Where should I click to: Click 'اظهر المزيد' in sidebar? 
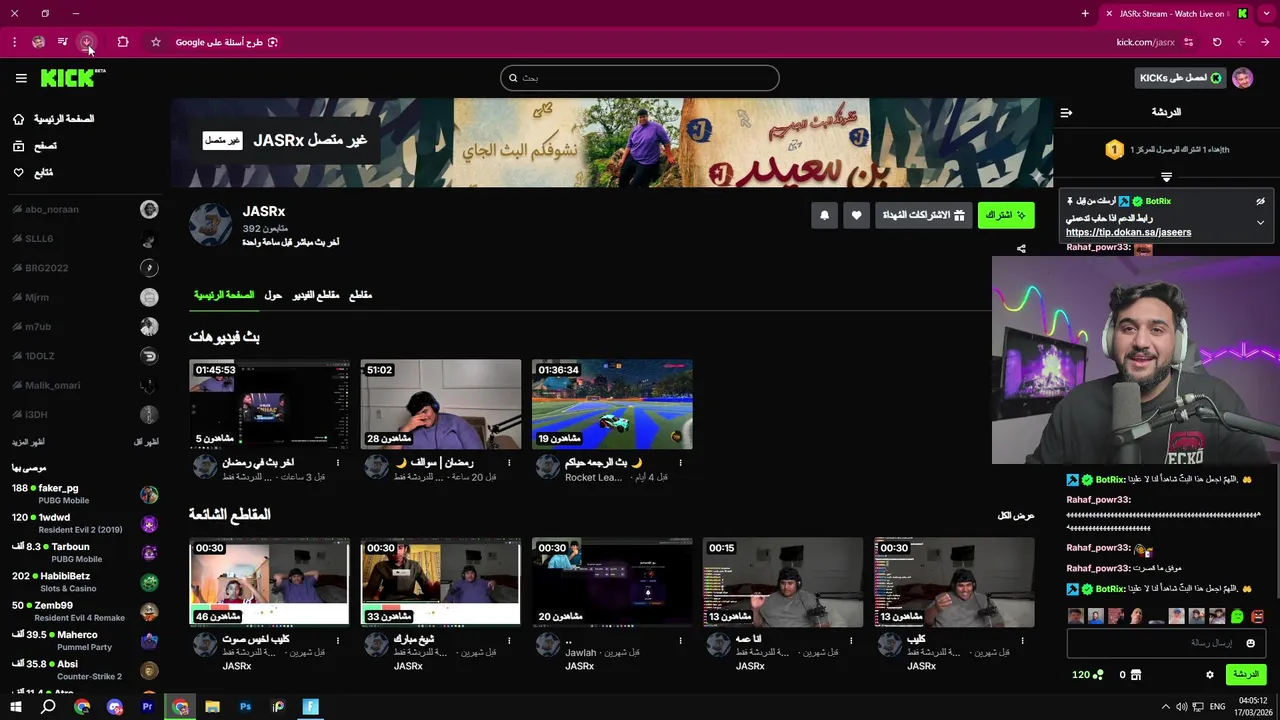[28, 442]
